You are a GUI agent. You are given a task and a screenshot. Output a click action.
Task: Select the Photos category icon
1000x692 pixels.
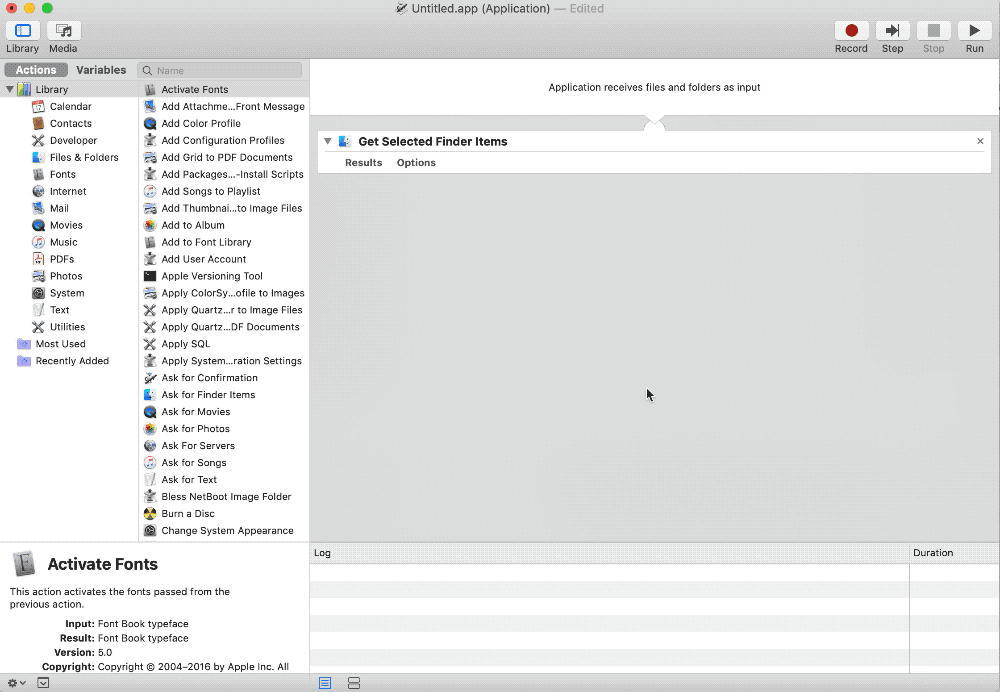(38, 276)
